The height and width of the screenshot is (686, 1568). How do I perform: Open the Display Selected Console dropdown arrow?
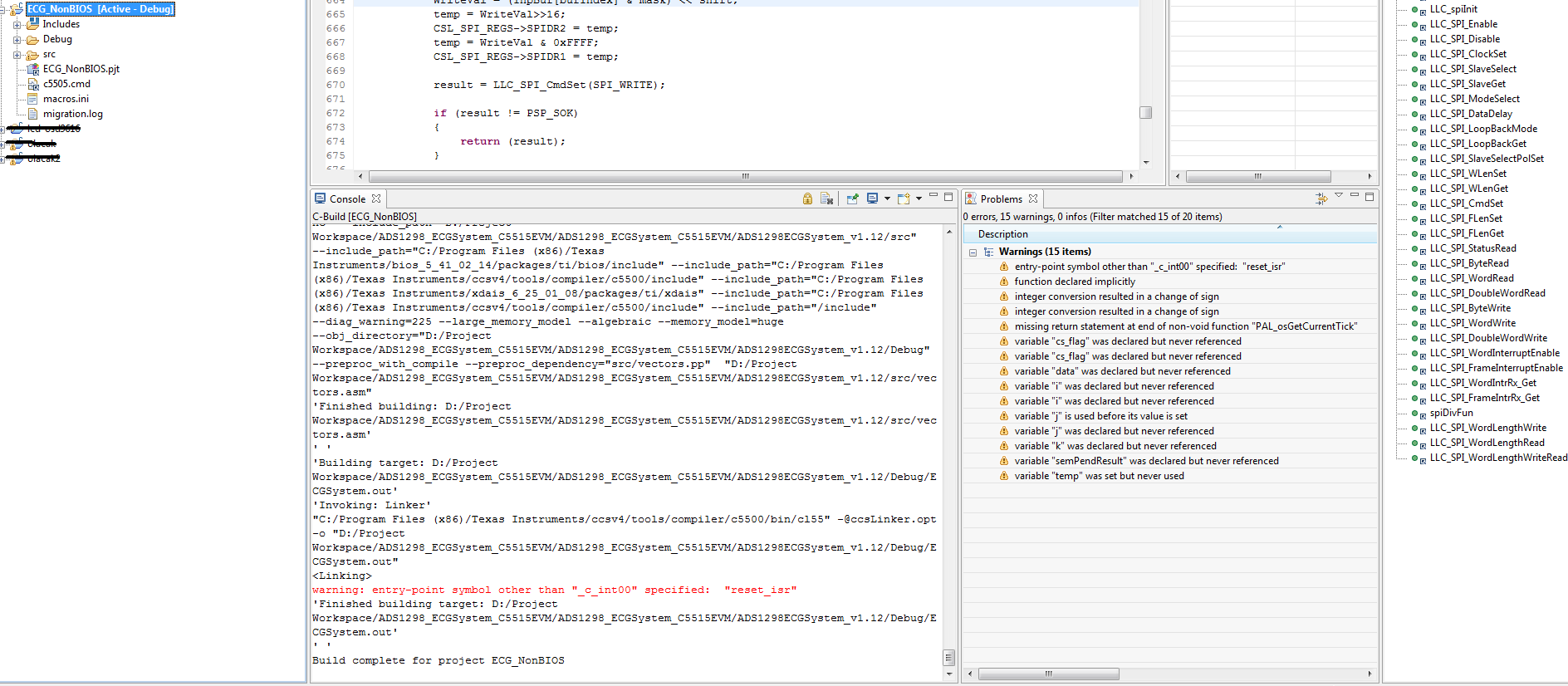tap(887, 198)
